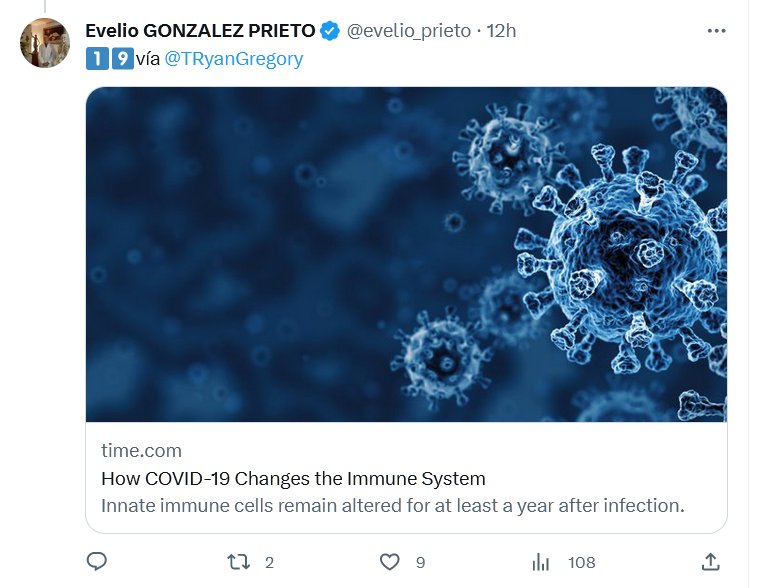This screenshot has height=588, width=772.
Task: Click the keycap 9 emoji in tweet
Action: click(122, 59)
